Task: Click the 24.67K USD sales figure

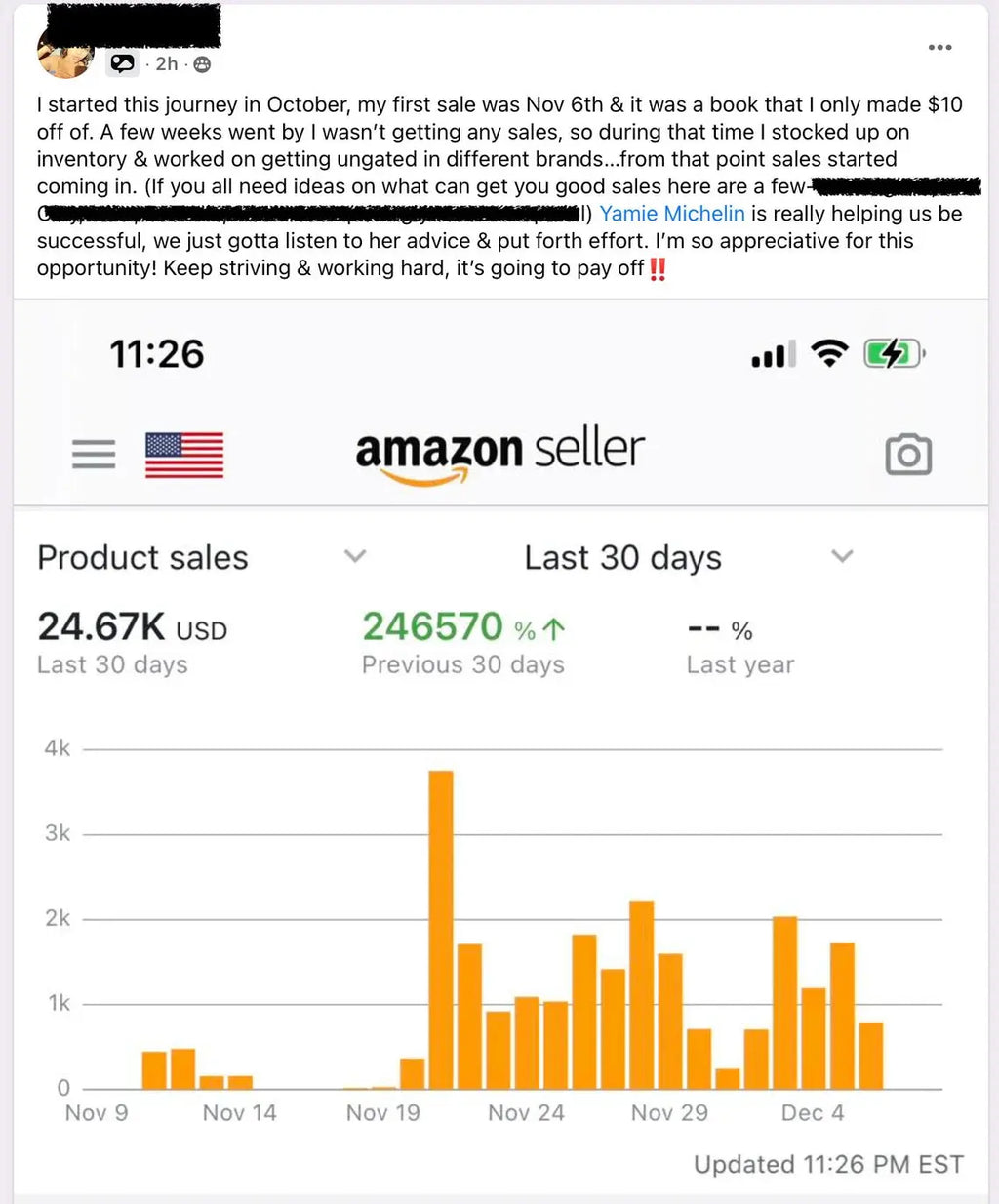Action: pyautogui.click(x=131, y=629)
